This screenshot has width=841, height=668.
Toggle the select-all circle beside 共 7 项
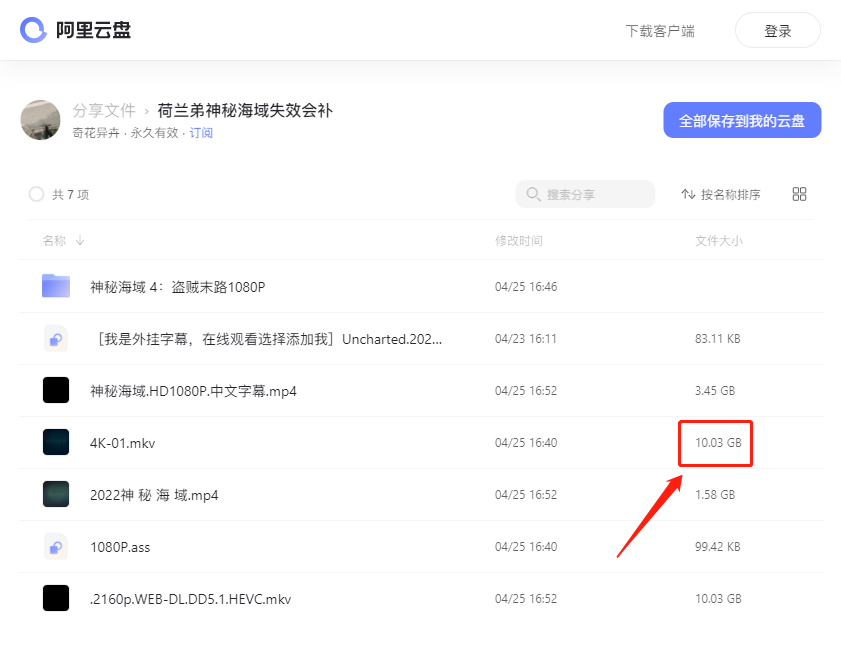(36, 194)
